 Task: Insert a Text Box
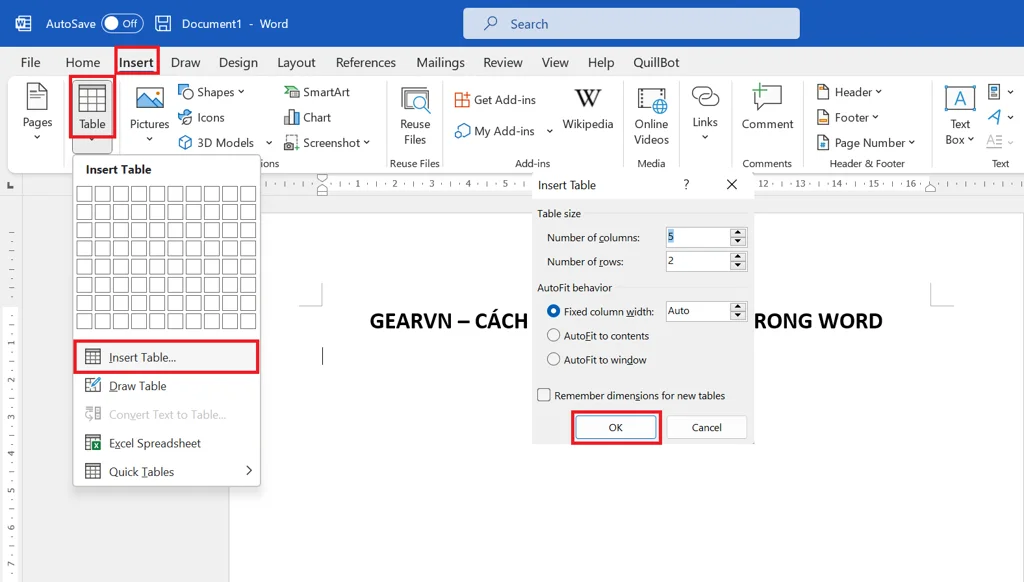pos(959,115)
